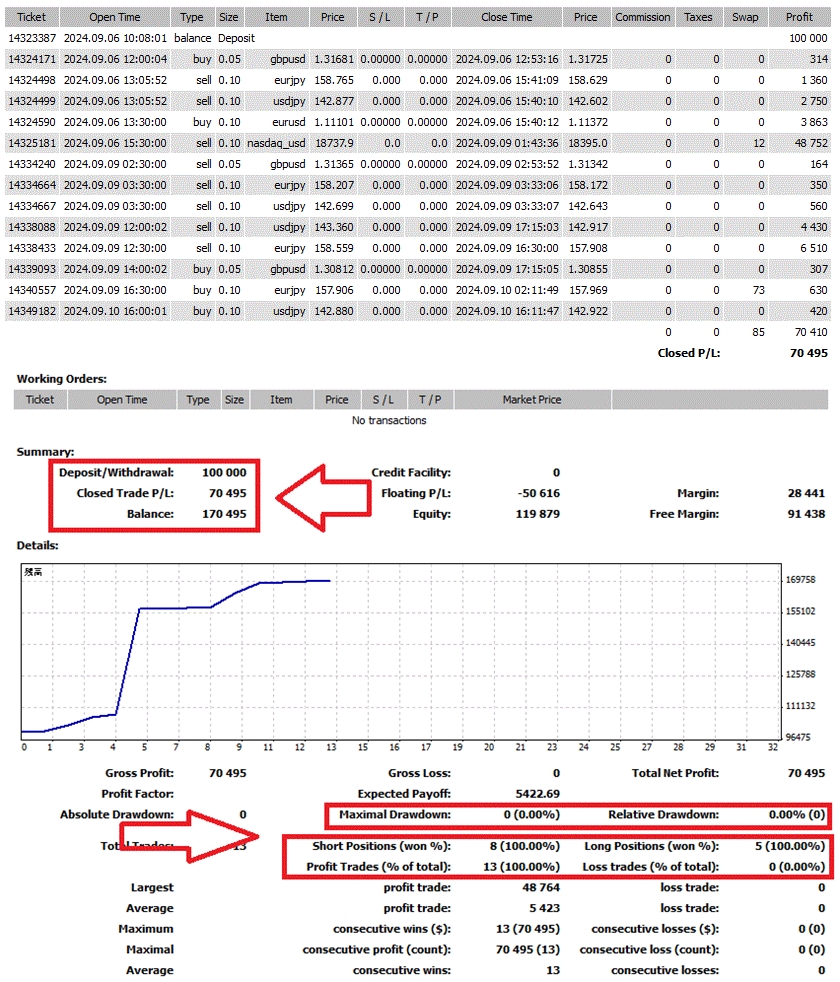Click close time 2024.09.09 01:43:36
The height and width of the screenshot is (982, 840).
507,143
